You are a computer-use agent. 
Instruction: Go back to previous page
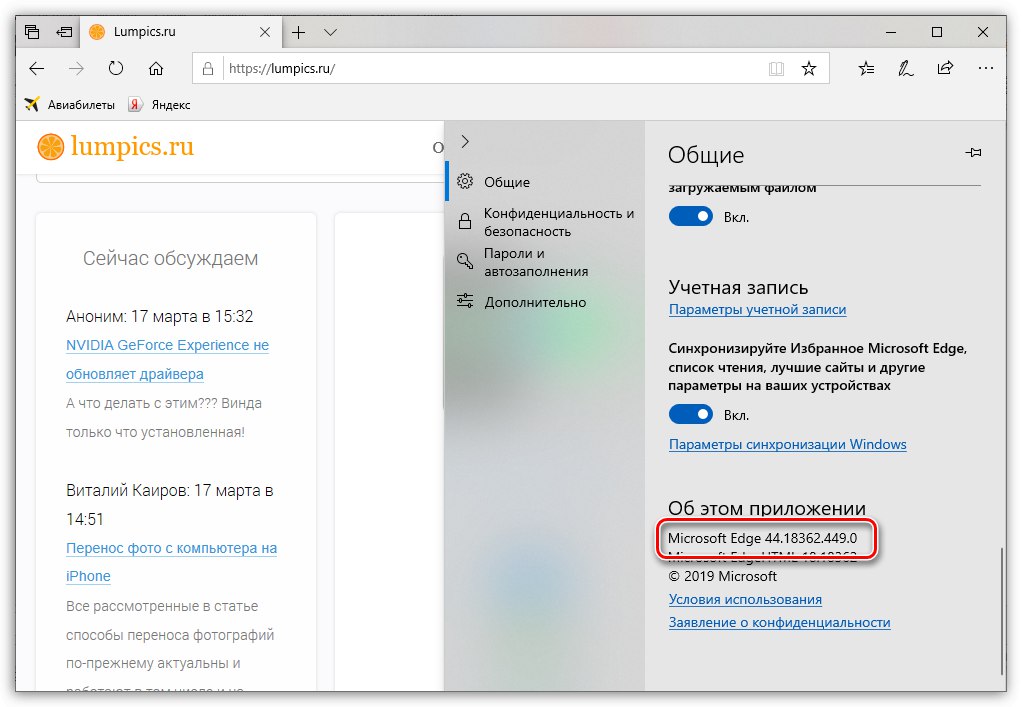(36, 68)
